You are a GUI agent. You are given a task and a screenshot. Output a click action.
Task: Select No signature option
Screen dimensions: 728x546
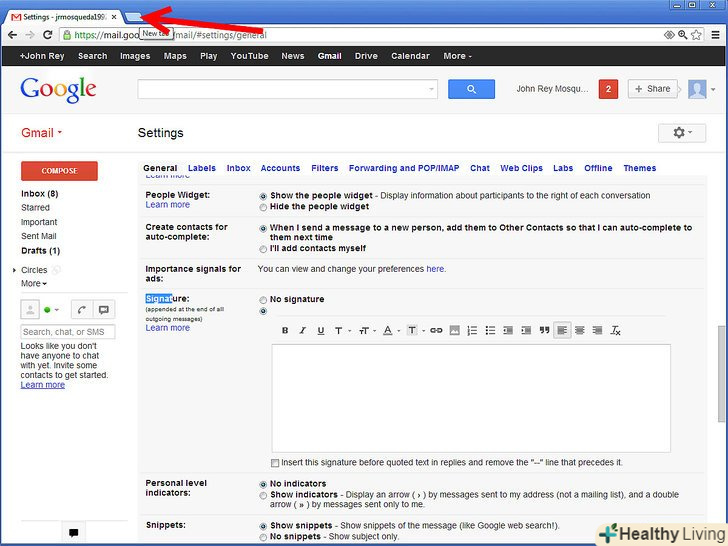[x=263, y=300]
